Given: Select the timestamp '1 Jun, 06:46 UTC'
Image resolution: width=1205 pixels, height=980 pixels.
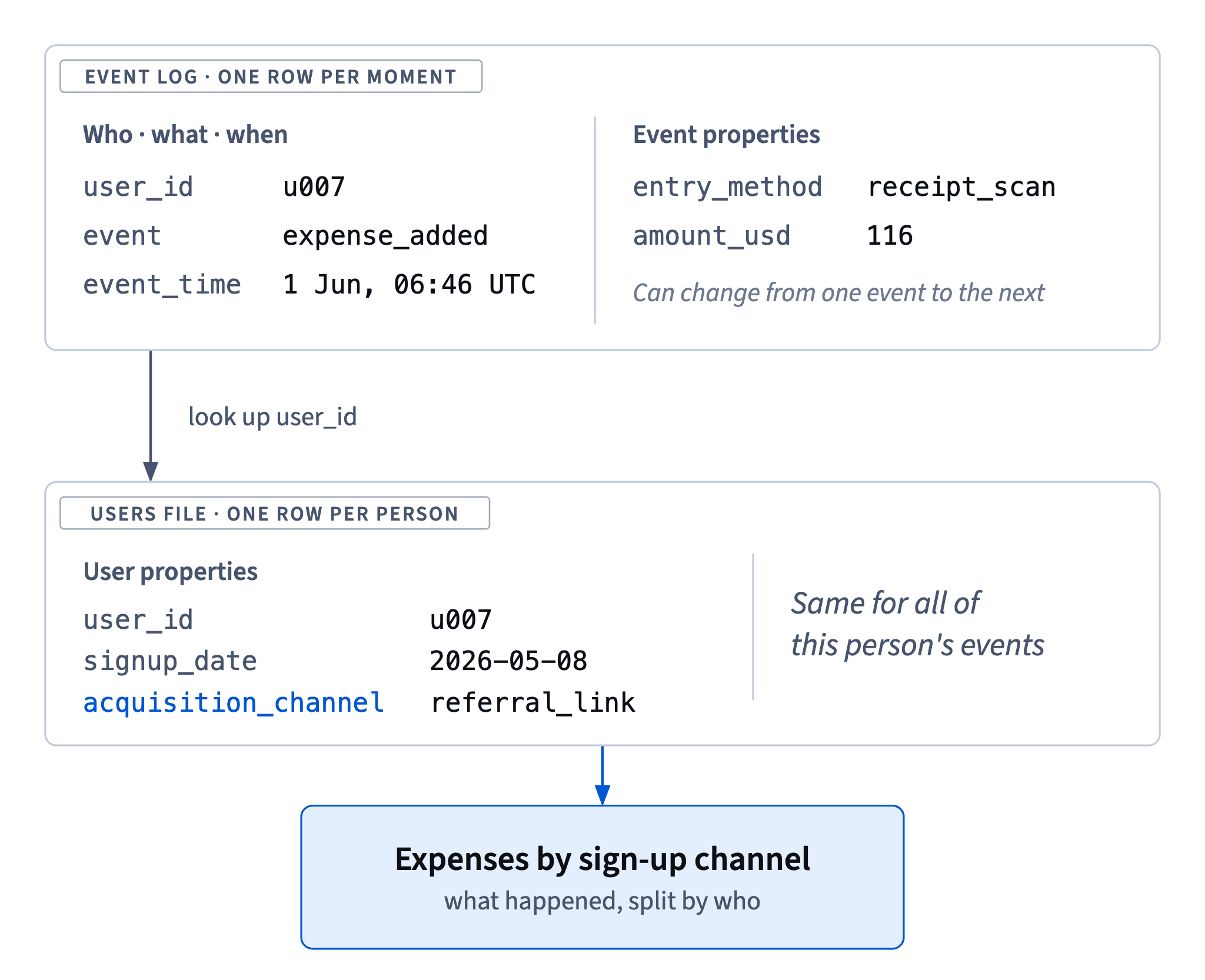Looking at the screenshot, I should click(409, 285).
